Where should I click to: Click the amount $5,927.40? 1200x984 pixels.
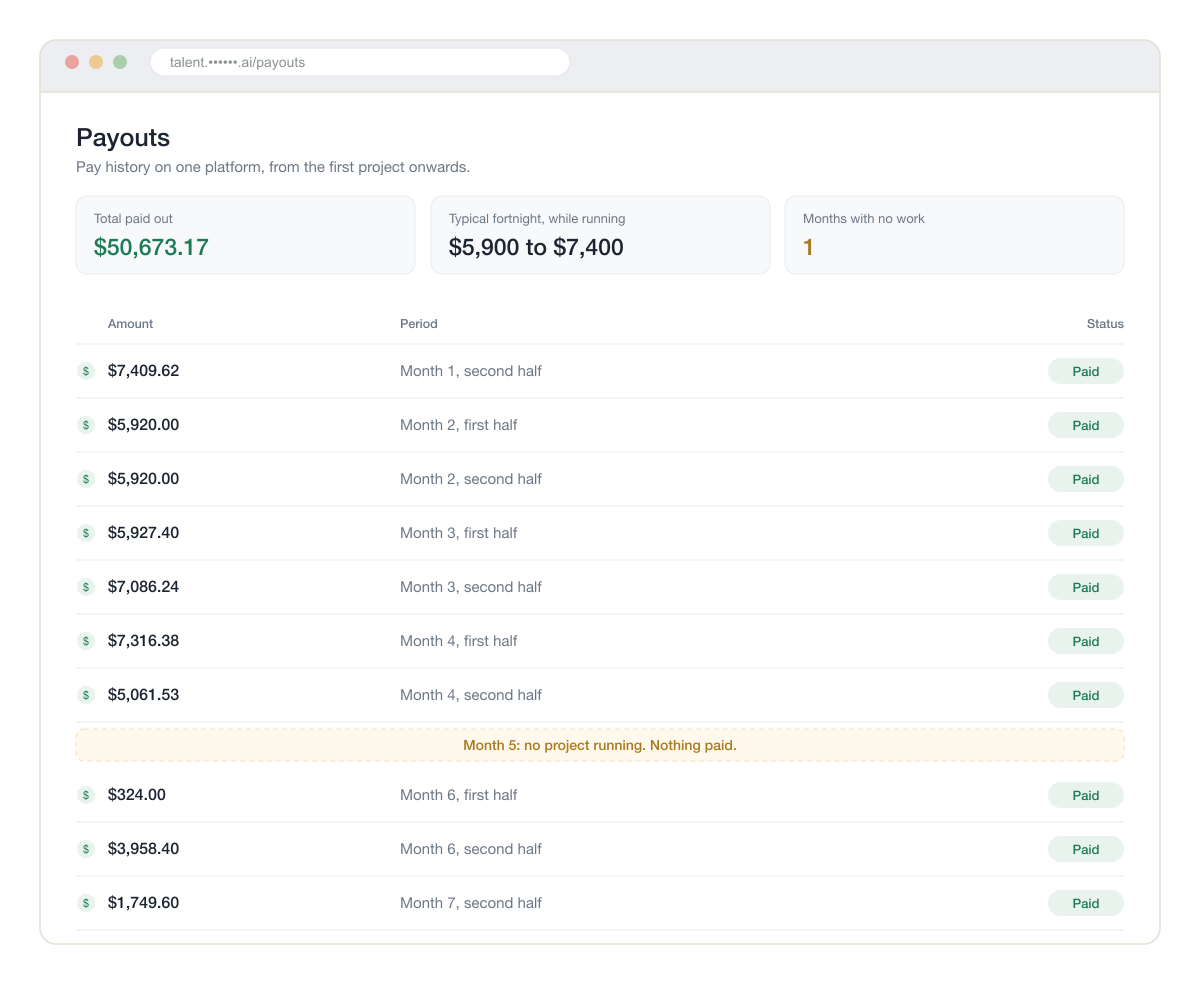pos(143,533)
